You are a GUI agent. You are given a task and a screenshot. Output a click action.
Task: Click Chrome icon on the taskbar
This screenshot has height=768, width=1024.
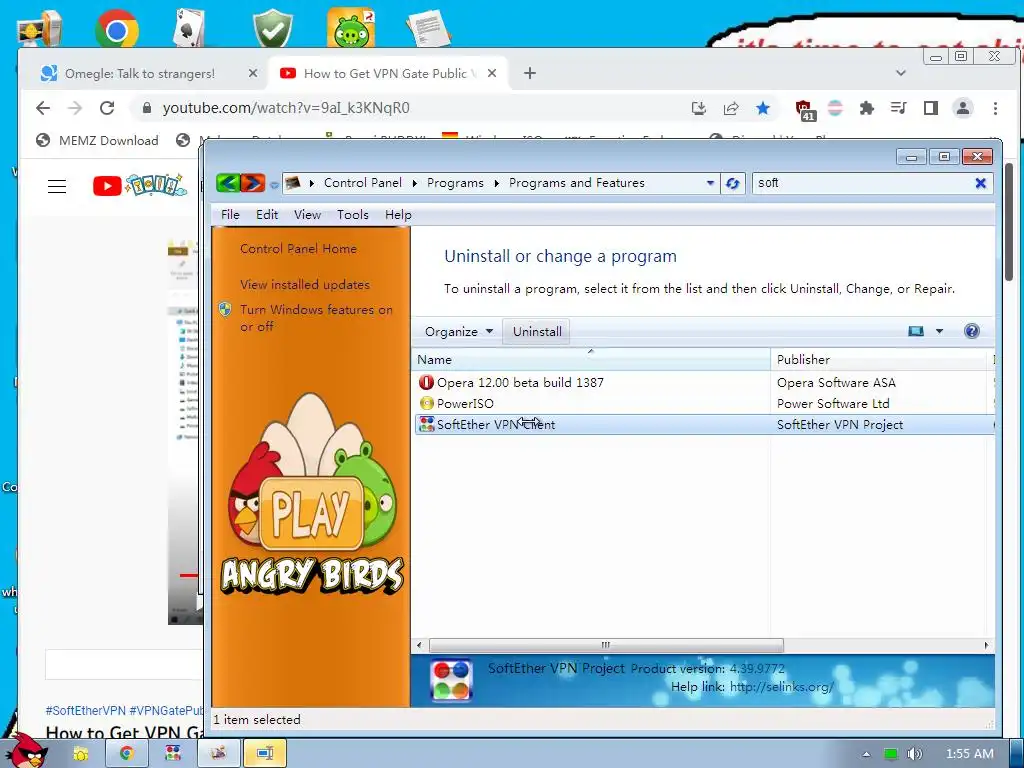[126, 753]
